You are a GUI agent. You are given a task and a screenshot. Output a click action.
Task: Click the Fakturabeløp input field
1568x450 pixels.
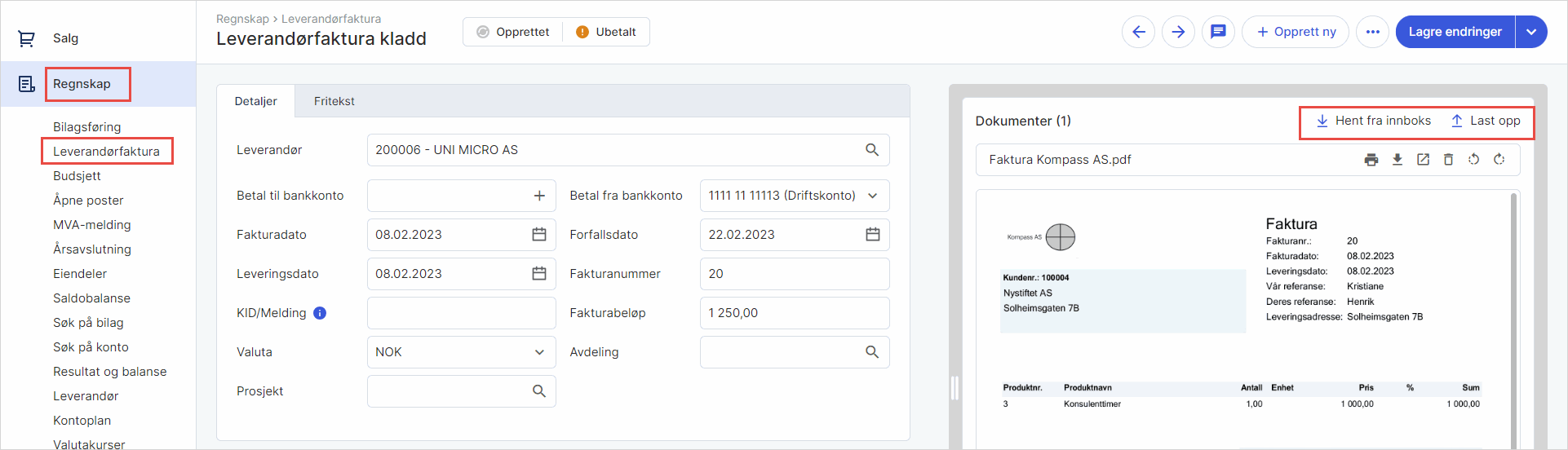(794, 313)
